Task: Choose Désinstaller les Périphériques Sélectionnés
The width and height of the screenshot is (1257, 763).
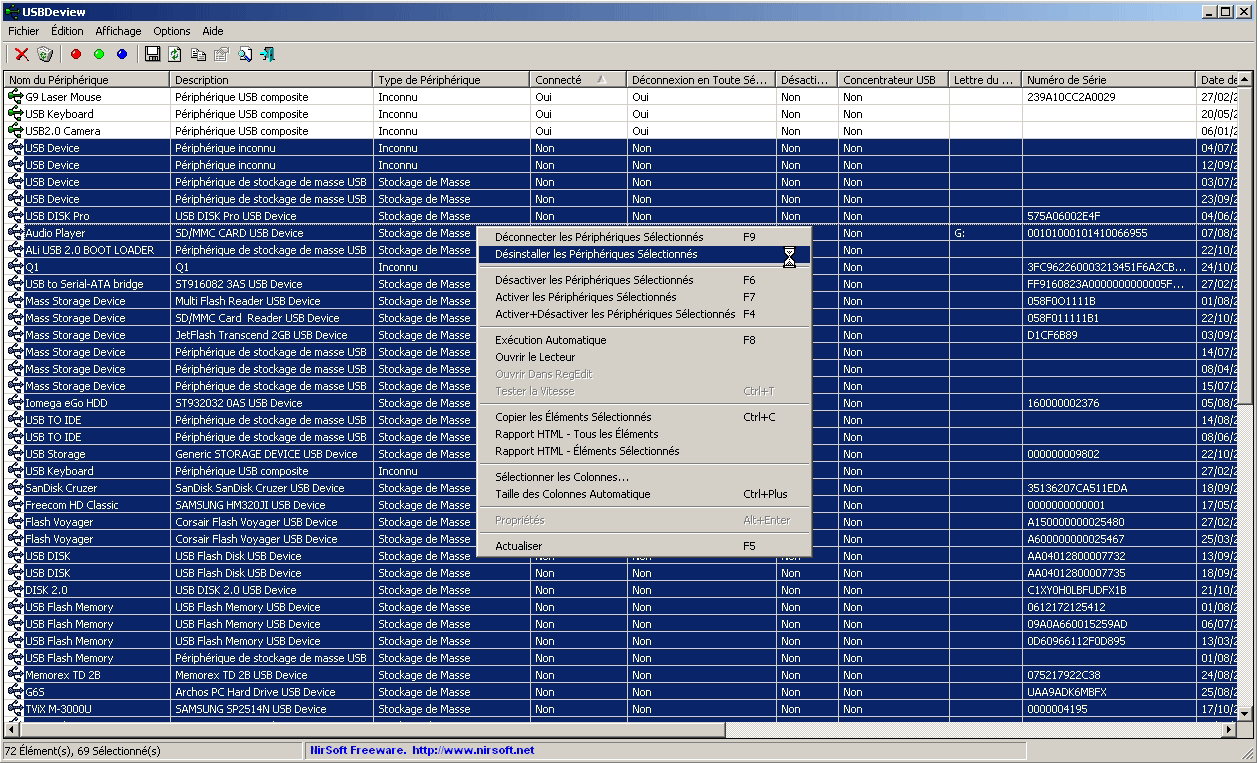Action: tap(644, 255)
